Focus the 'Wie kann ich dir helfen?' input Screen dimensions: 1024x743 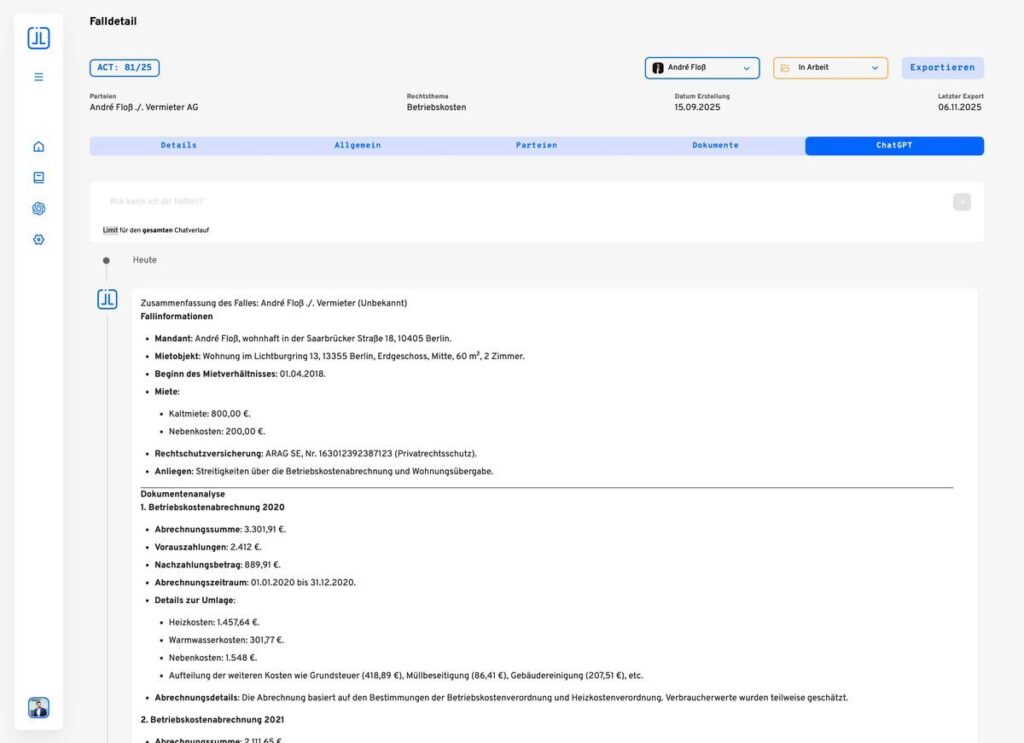pos(520,202)
